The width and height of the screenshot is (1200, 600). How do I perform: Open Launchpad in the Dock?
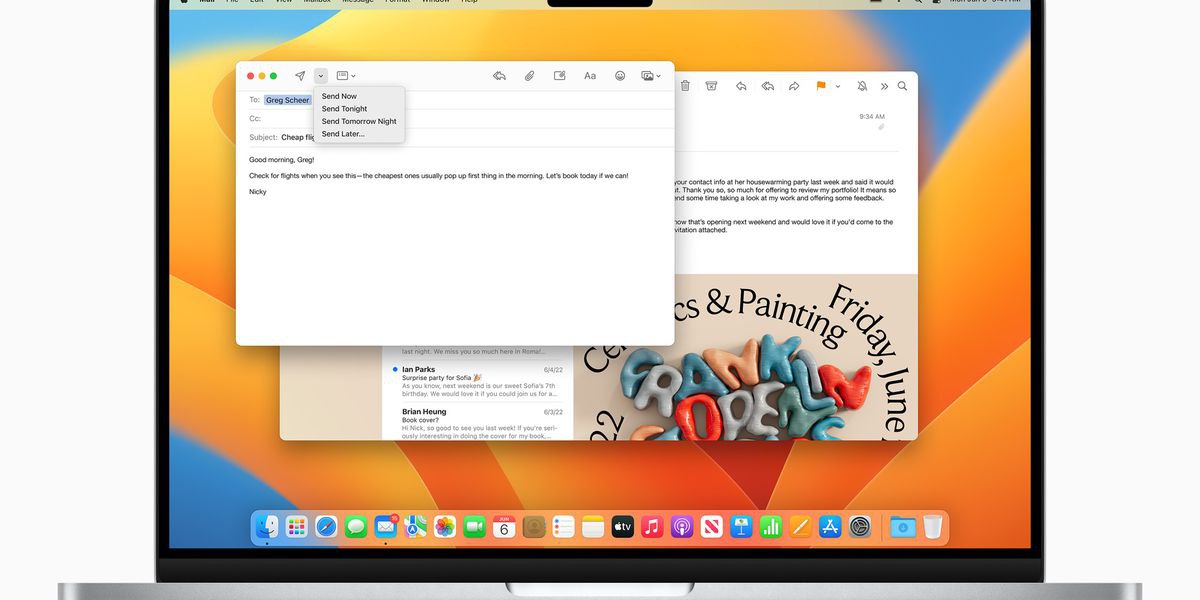[297, 527]
